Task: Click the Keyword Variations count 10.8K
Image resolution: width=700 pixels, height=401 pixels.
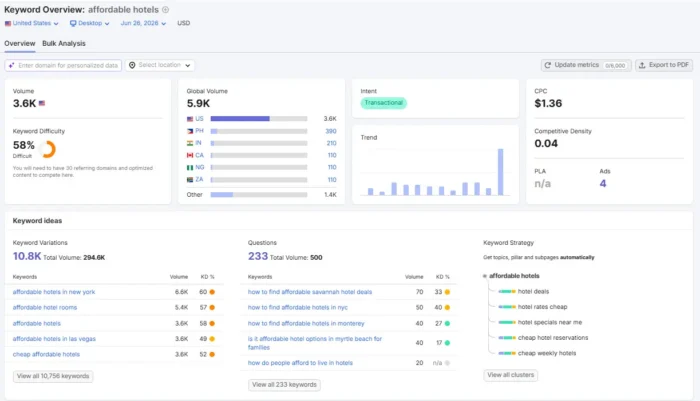Action: click(x=27, y=256)
